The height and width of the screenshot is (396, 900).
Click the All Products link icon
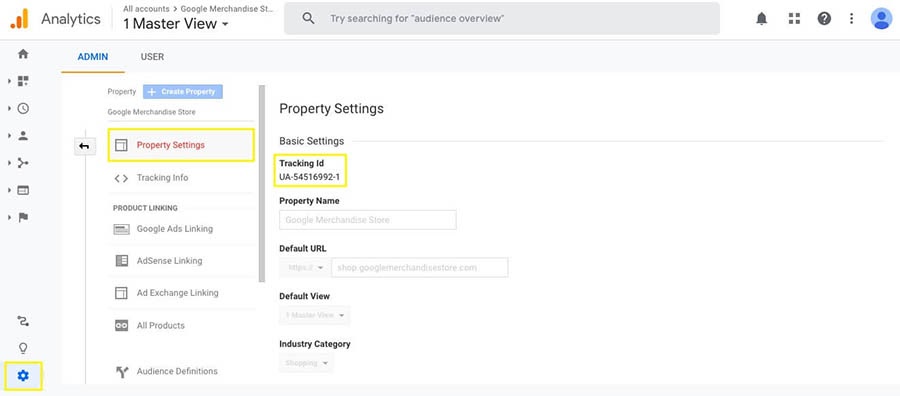click(121, 325)
